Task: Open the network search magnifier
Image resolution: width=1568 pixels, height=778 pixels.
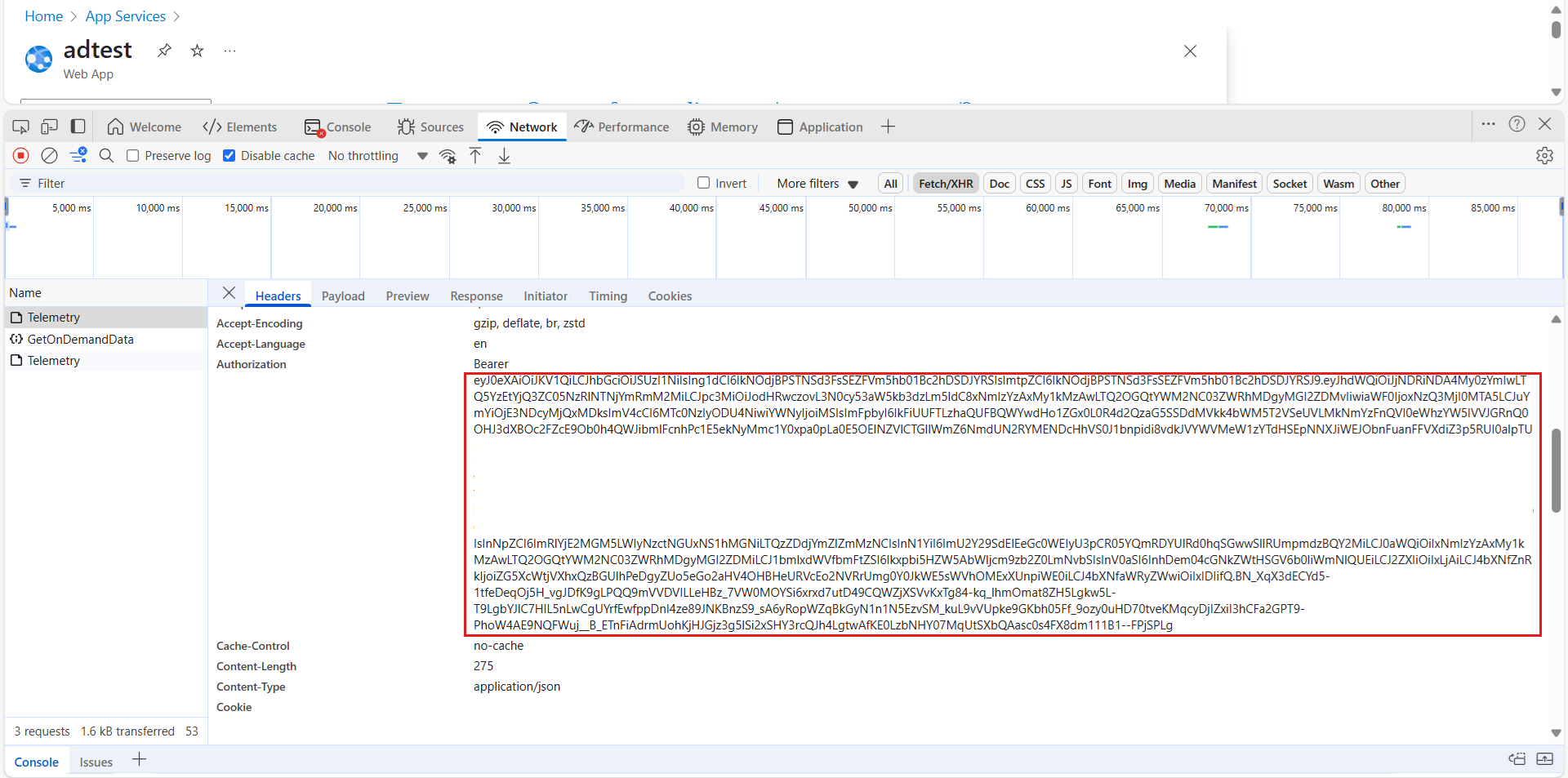Action: coord(106,155)
